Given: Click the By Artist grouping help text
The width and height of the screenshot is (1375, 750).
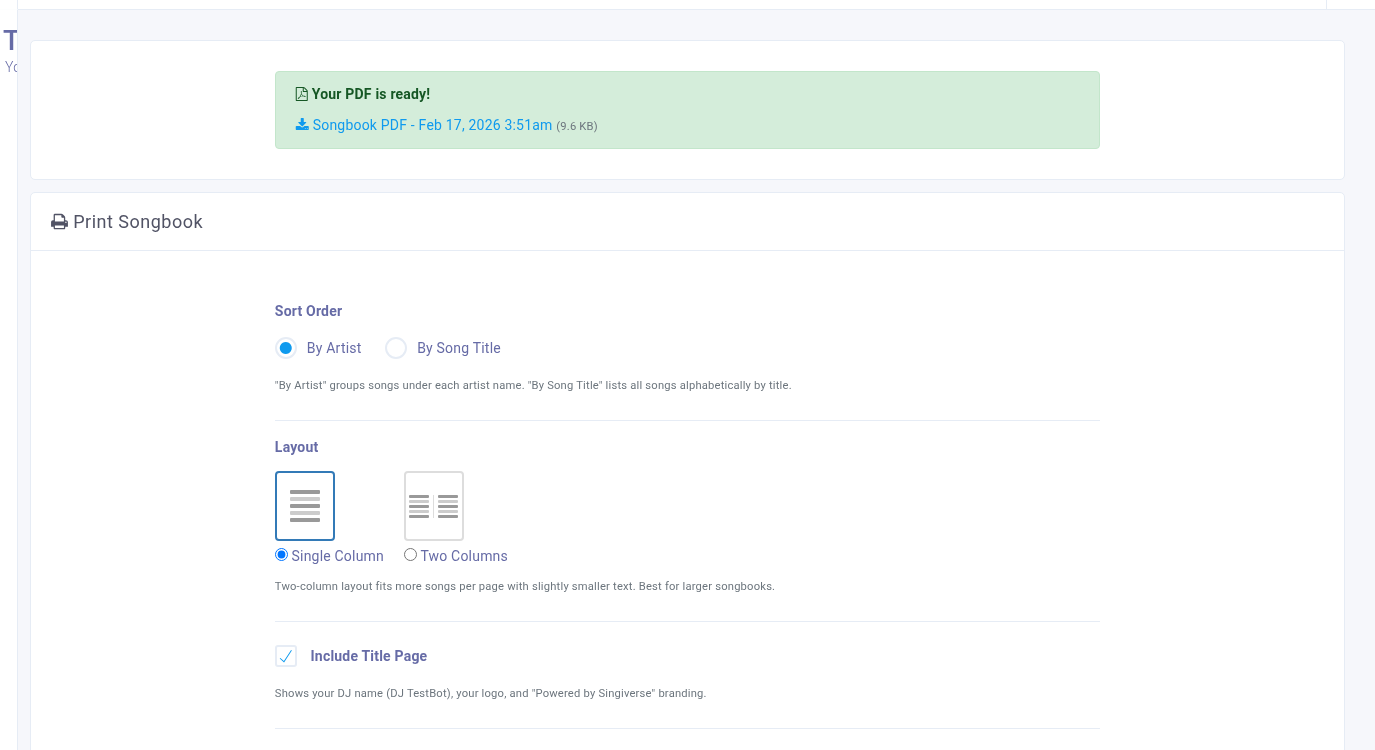Looking at the screenshot, I should (x=533, y=385).
